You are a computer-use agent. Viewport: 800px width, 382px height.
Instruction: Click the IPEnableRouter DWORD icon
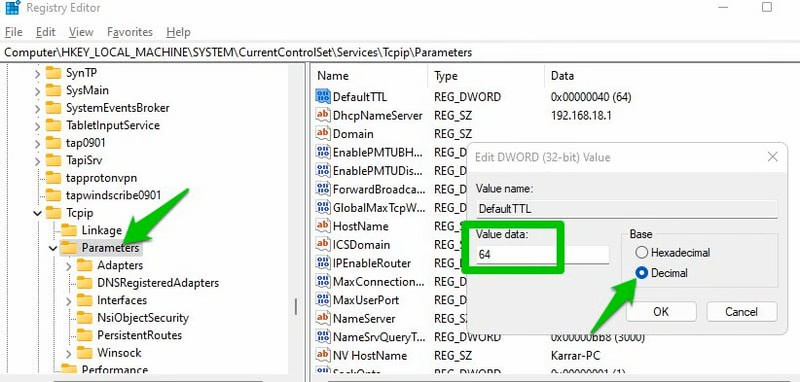pyautogui.click(x=323, y=263)
